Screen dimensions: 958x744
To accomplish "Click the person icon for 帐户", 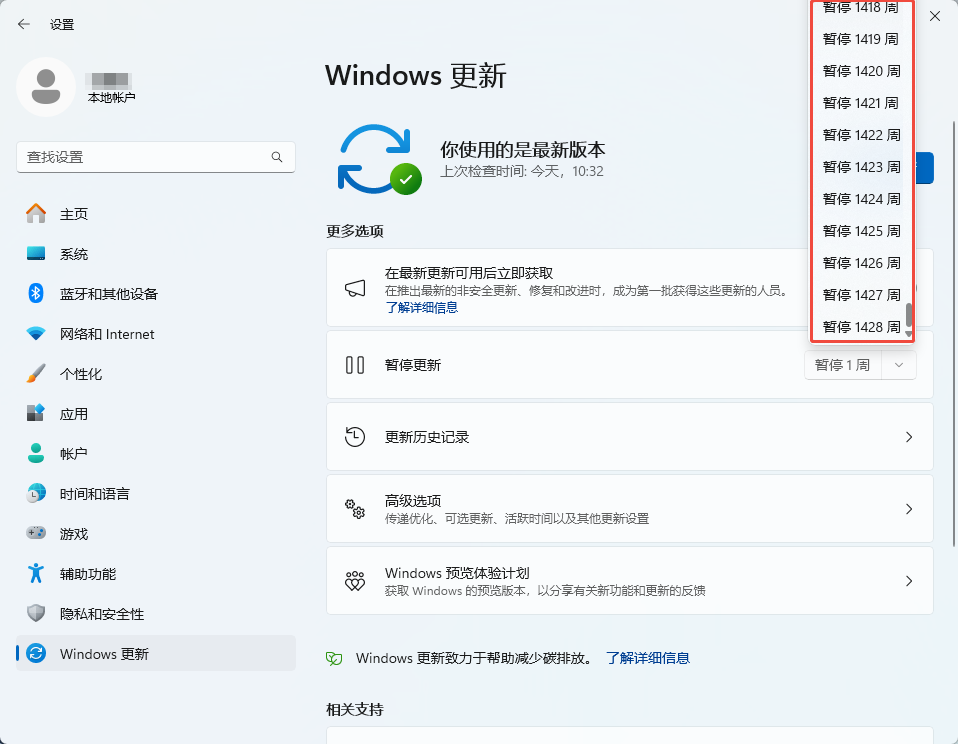I will pos(36,453).
